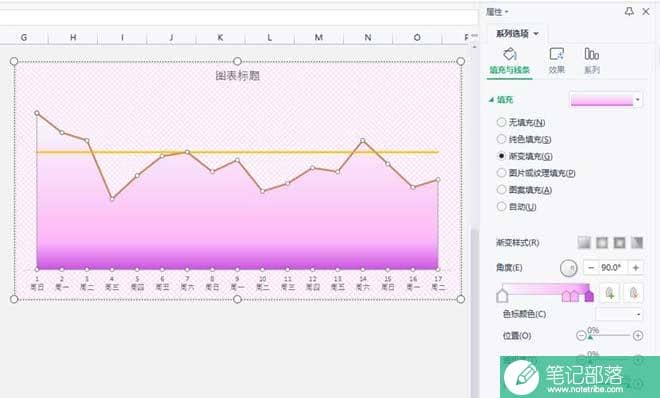
Task: Click the angle dial control
Action: click(569, 268)
